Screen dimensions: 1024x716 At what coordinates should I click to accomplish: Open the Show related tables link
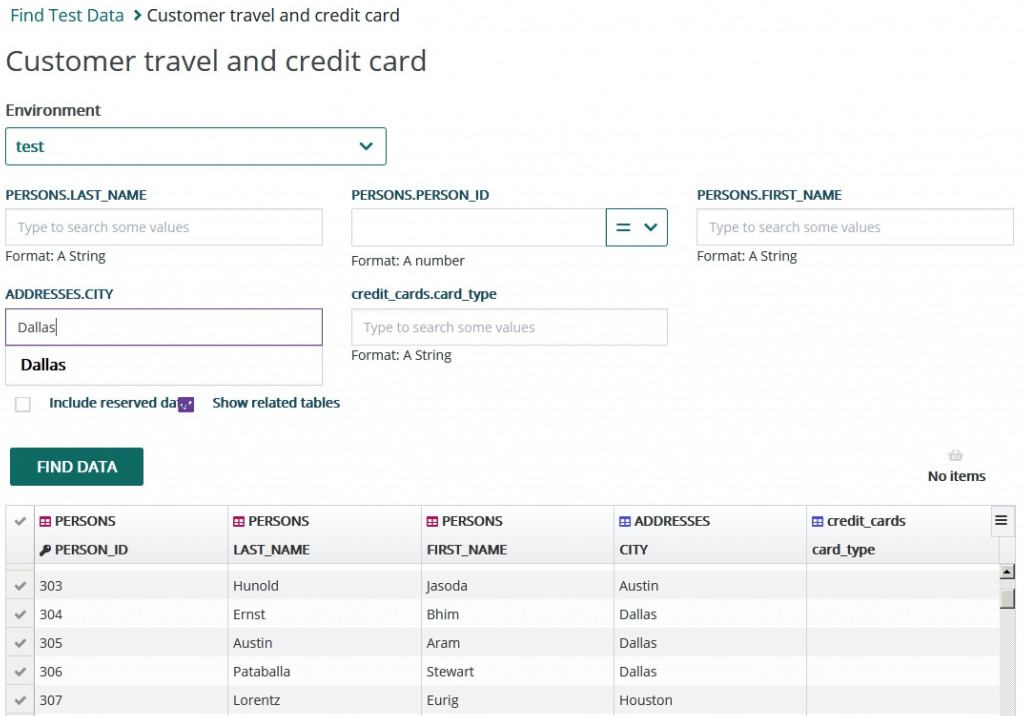(276, 403)
